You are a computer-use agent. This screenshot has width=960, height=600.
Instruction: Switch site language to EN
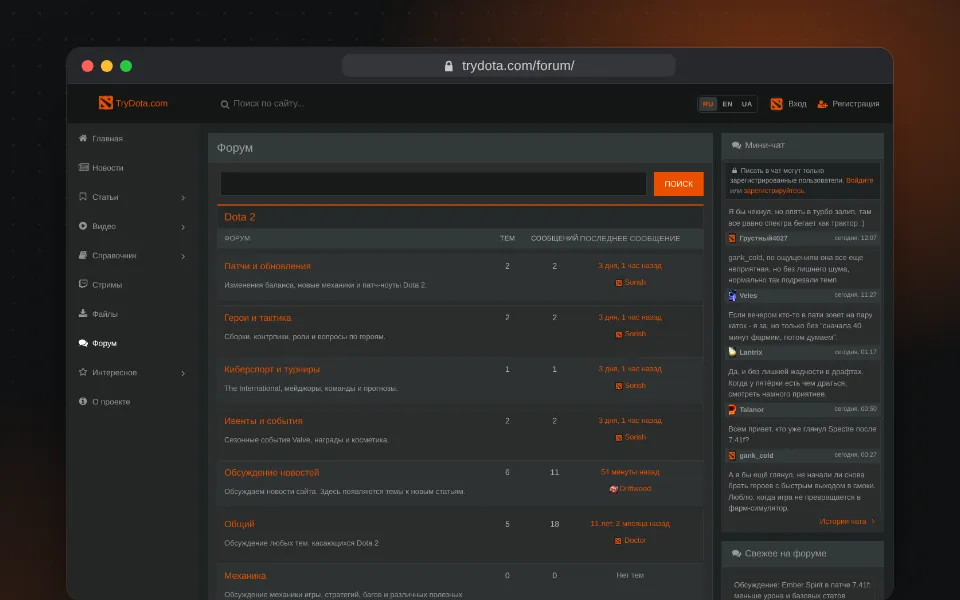click(x=727, y=104)
